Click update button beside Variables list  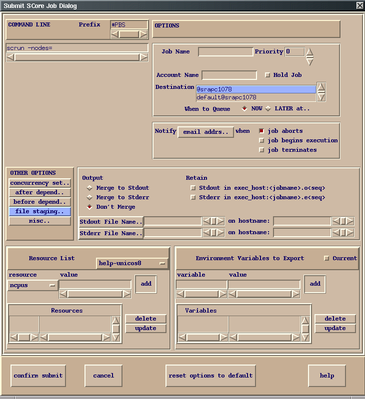point(335,328)
